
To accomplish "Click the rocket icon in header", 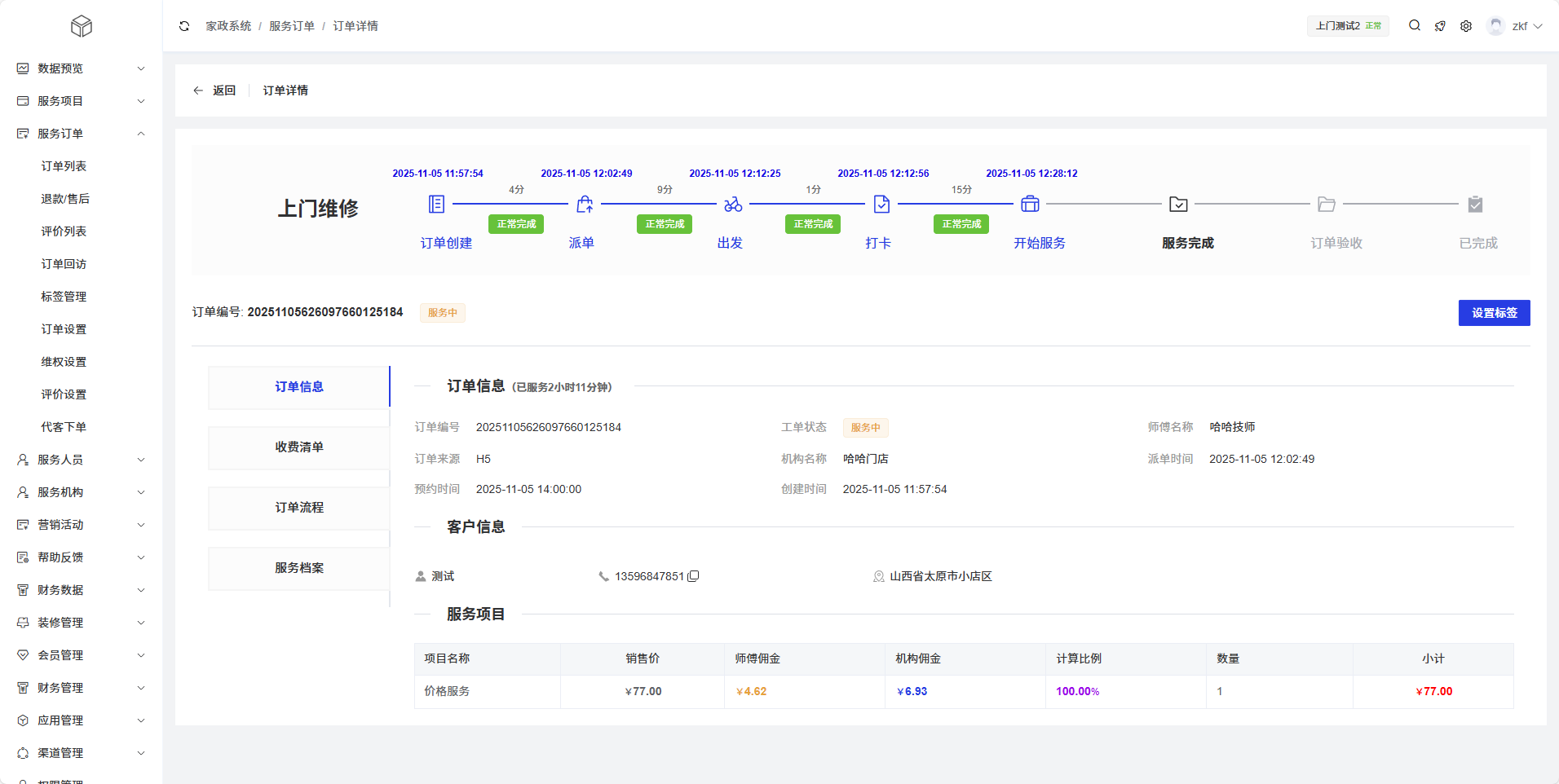I will (1440, 26).
